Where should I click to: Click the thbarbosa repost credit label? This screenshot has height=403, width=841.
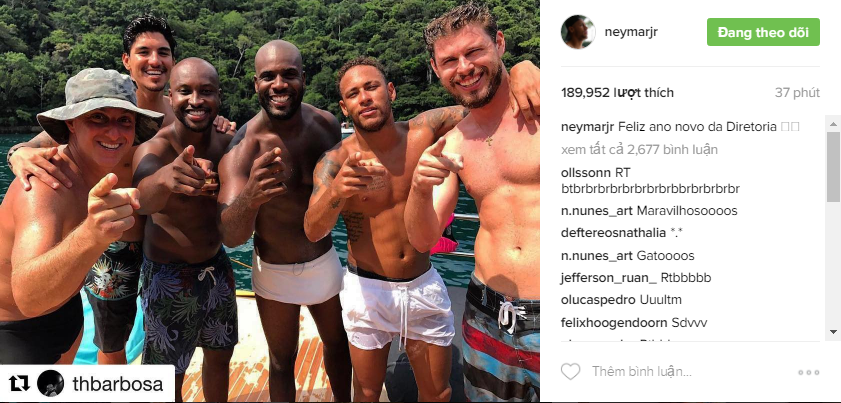tap(117, 384)
